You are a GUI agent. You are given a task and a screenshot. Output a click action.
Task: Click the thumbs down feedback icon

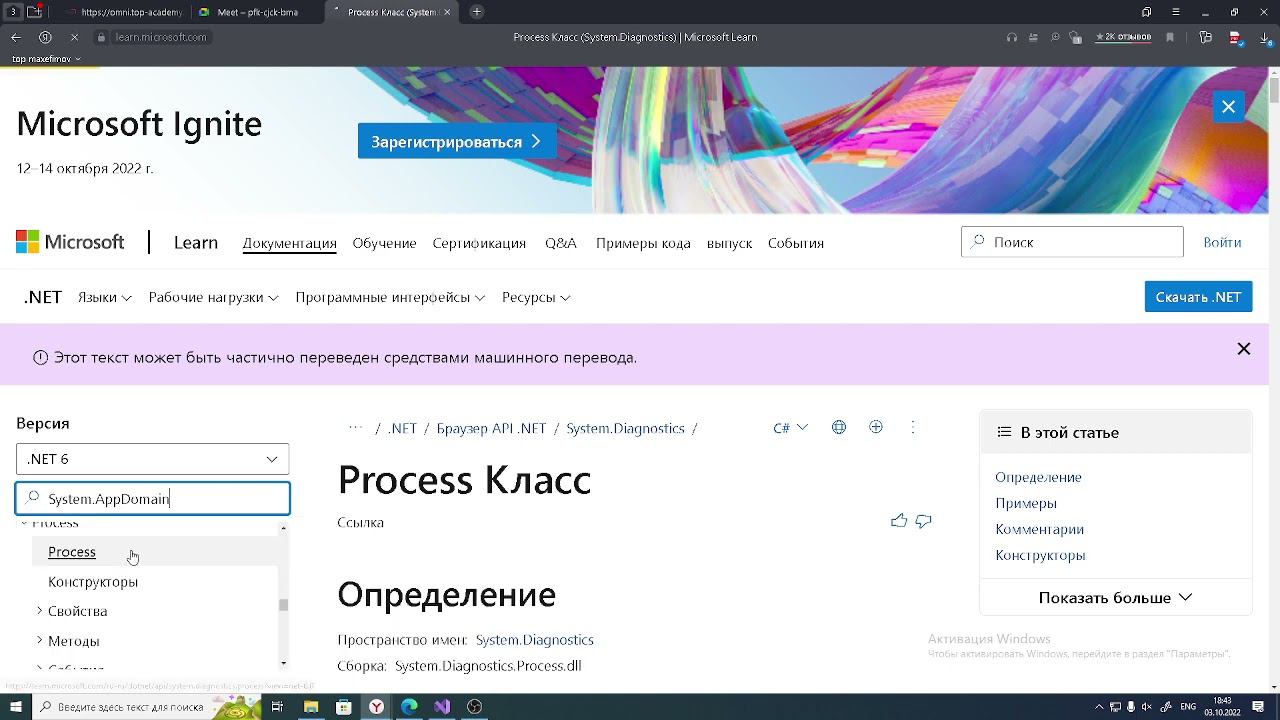923,521
